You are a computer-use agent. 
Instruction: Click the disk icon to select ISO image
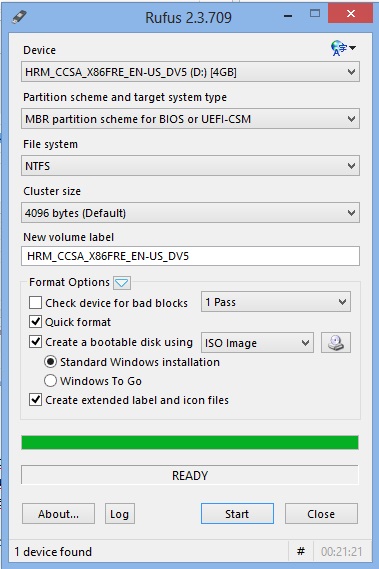coord(336,343)
